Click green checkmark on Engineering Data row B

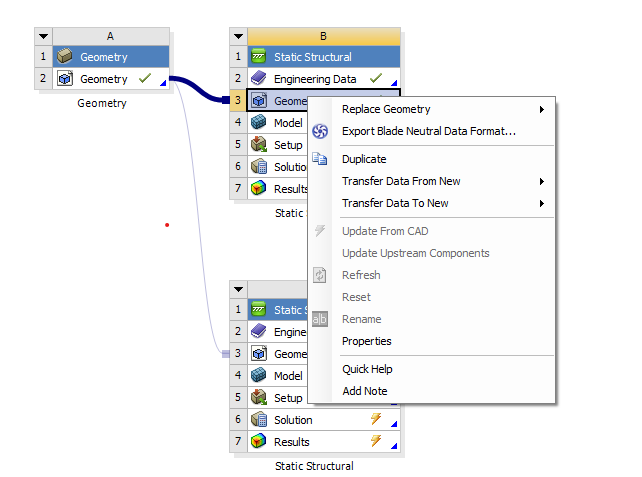[376, 78]
